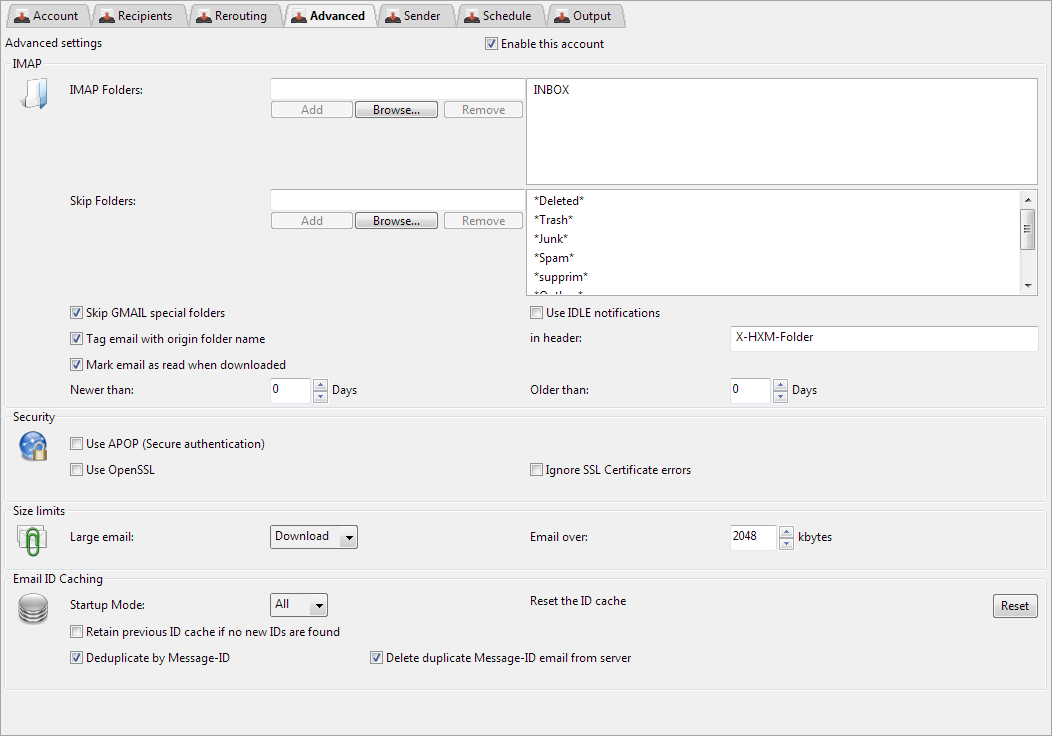
Task: Browse for IMAP Folders
Action: coord(396,110)
